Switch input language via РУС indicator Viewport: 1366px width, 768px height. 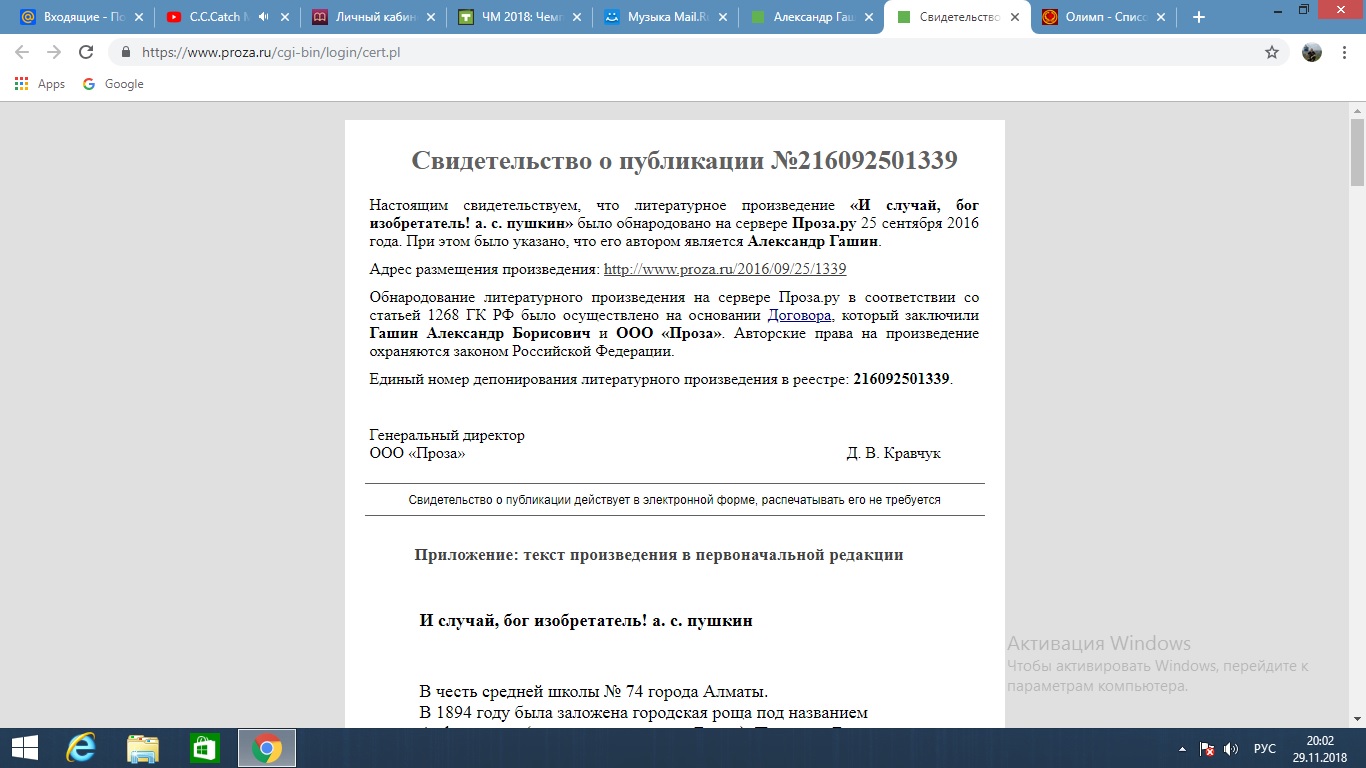[1264, 748]
